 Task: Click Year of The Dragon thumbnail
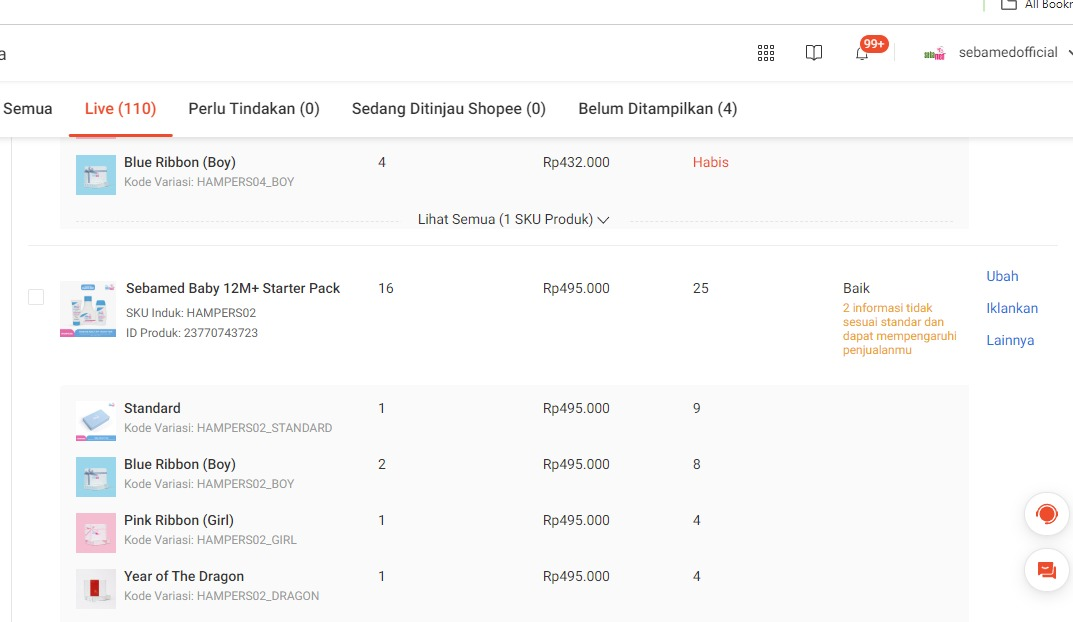pos(96,589)
